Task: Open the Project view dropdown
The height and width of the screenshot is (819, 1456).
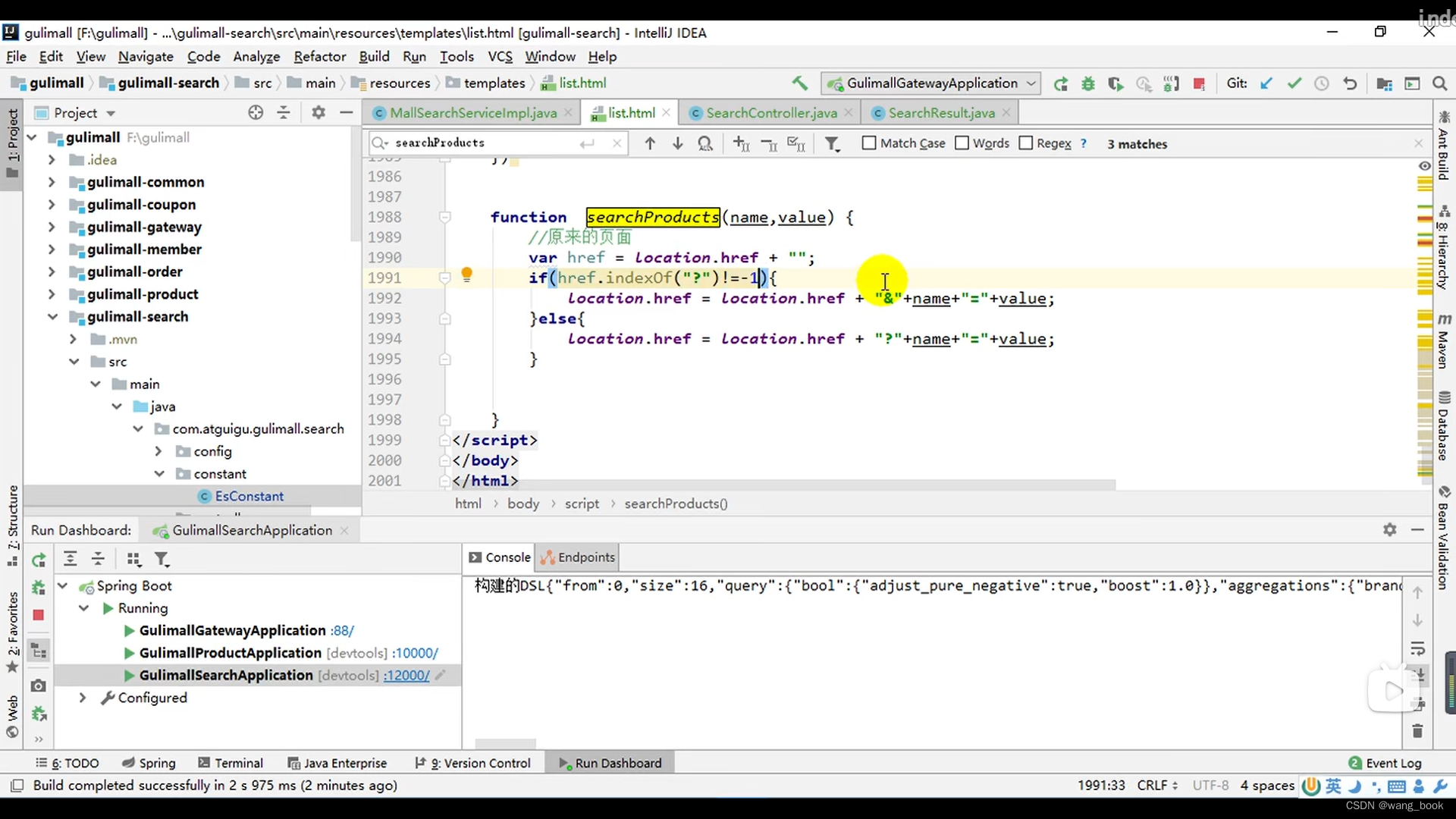Action: coord(111,113)
